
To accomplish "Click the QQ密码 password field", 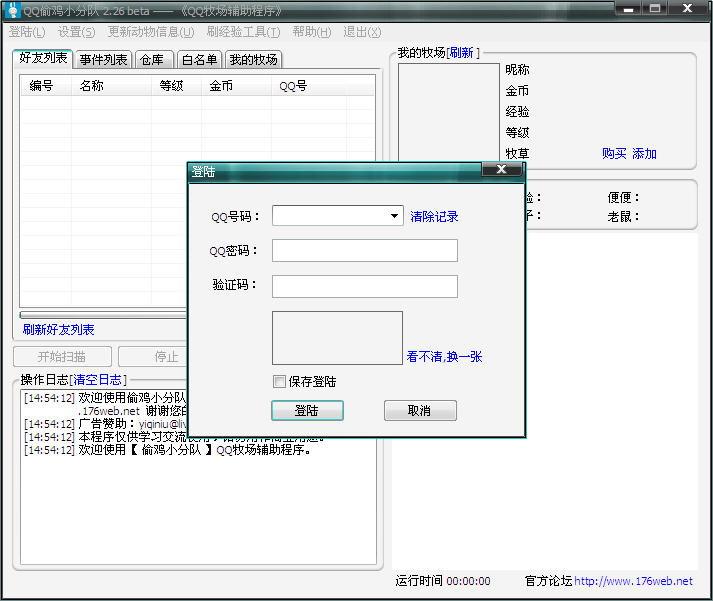I will pos(364,250).
